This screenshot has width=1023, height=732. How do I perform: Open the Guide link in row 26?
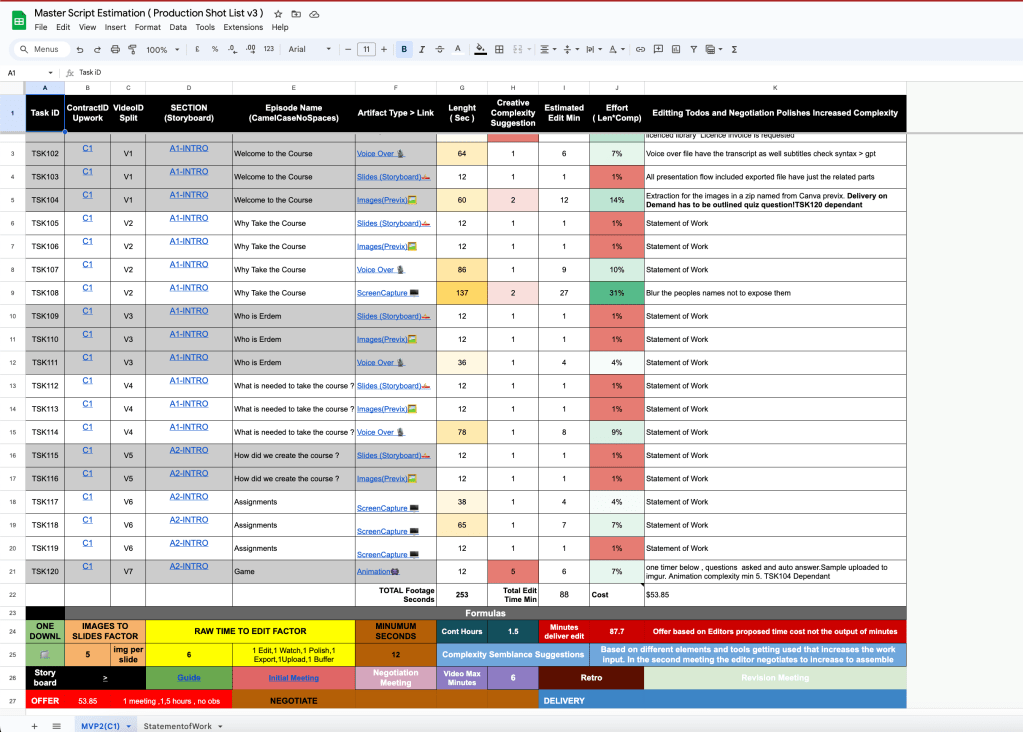[189, 678]
